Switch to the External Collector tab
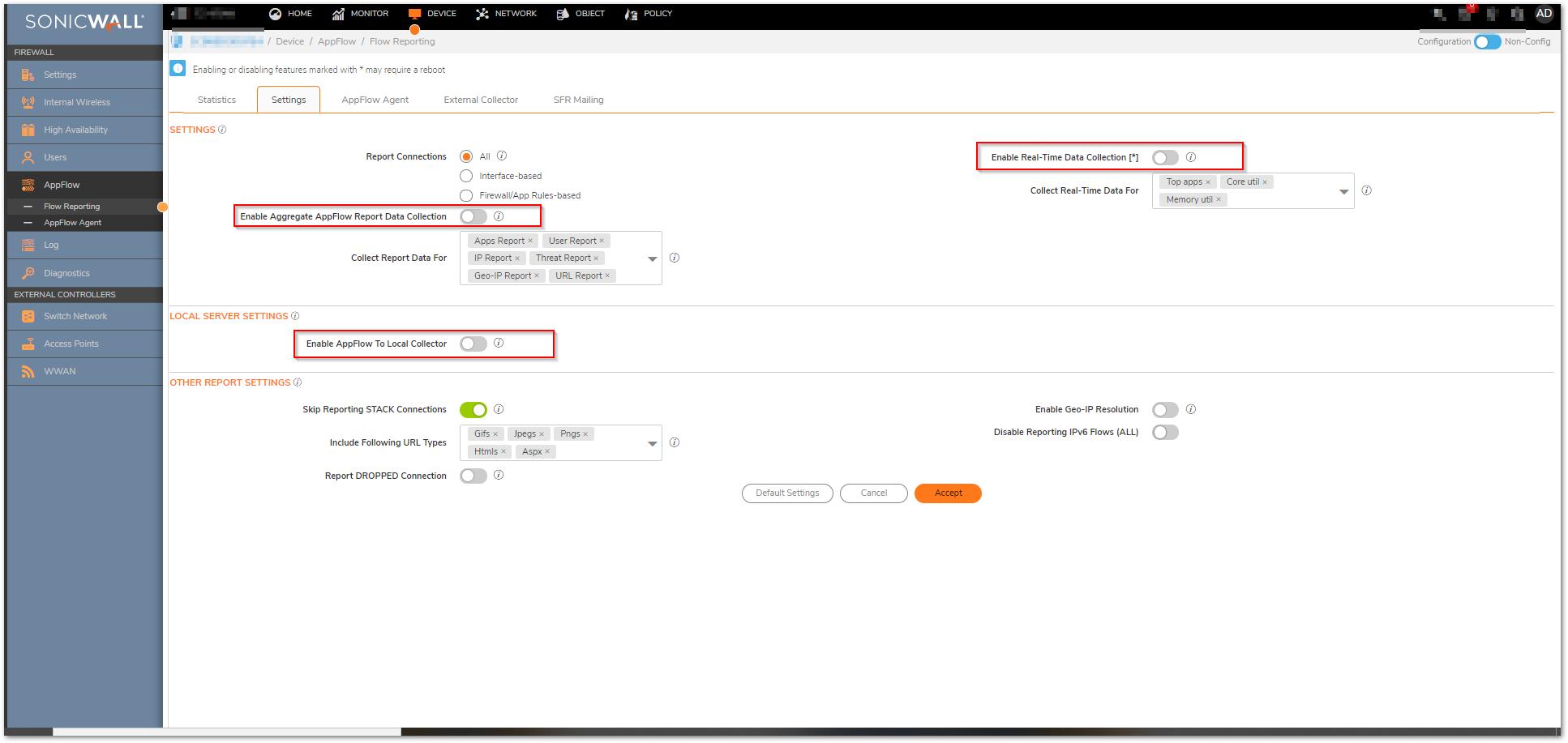This screenshot has width=1568, height=743. [x=480, y=100]
